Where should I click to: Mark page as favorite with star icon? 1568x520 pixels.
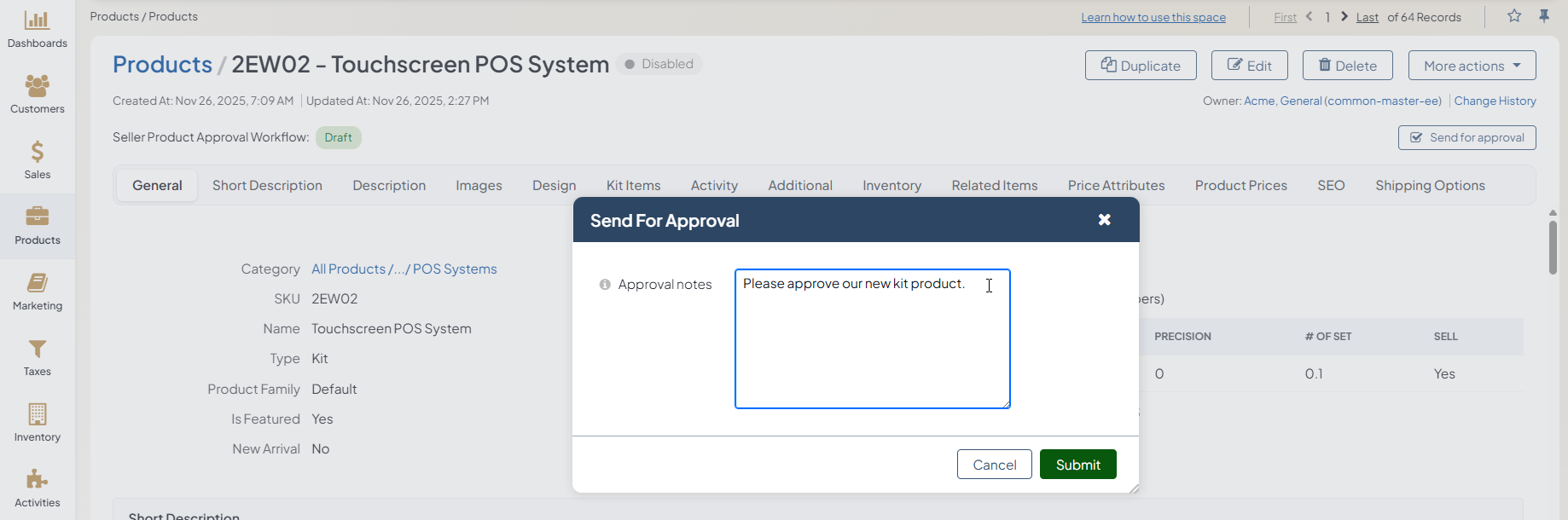tap(1514, 16)
